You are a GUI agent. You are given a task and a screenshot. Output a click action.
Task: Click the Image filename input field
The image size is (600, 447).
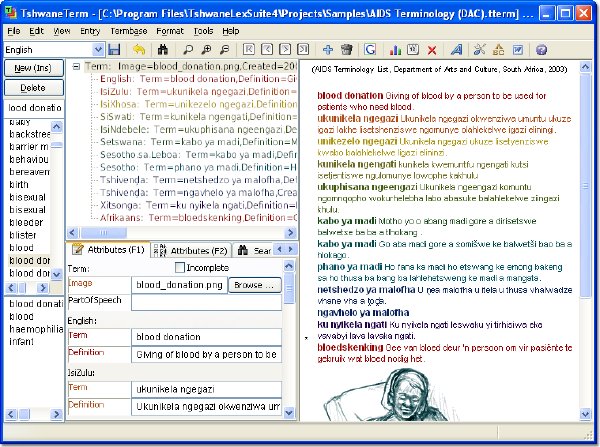click(179, 285)
